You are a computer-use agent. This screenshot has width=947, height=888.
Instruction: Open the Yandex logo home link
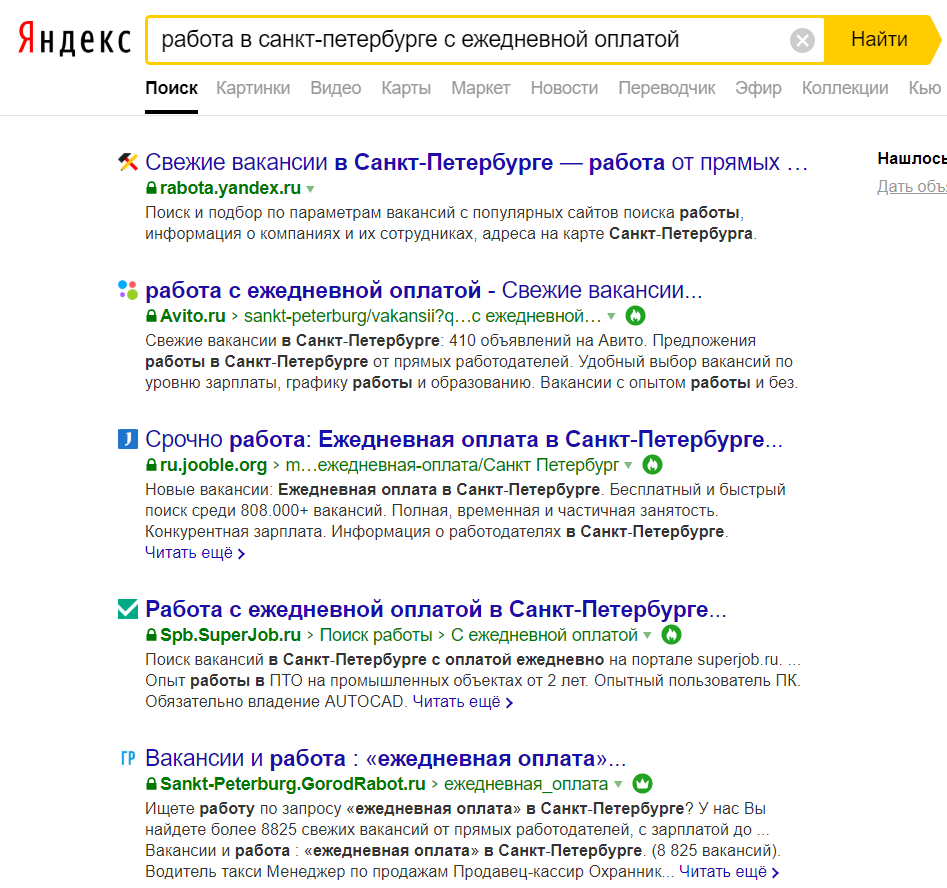click(x=74, y=39)
